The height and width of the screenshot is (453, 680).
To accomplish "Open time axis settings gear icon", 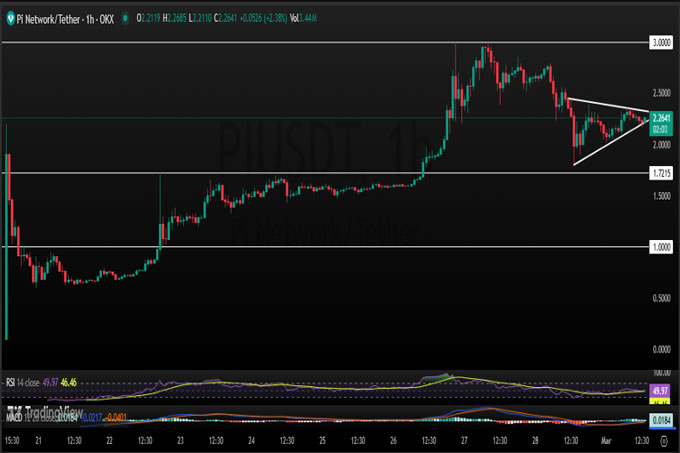I will pos(663,441).
